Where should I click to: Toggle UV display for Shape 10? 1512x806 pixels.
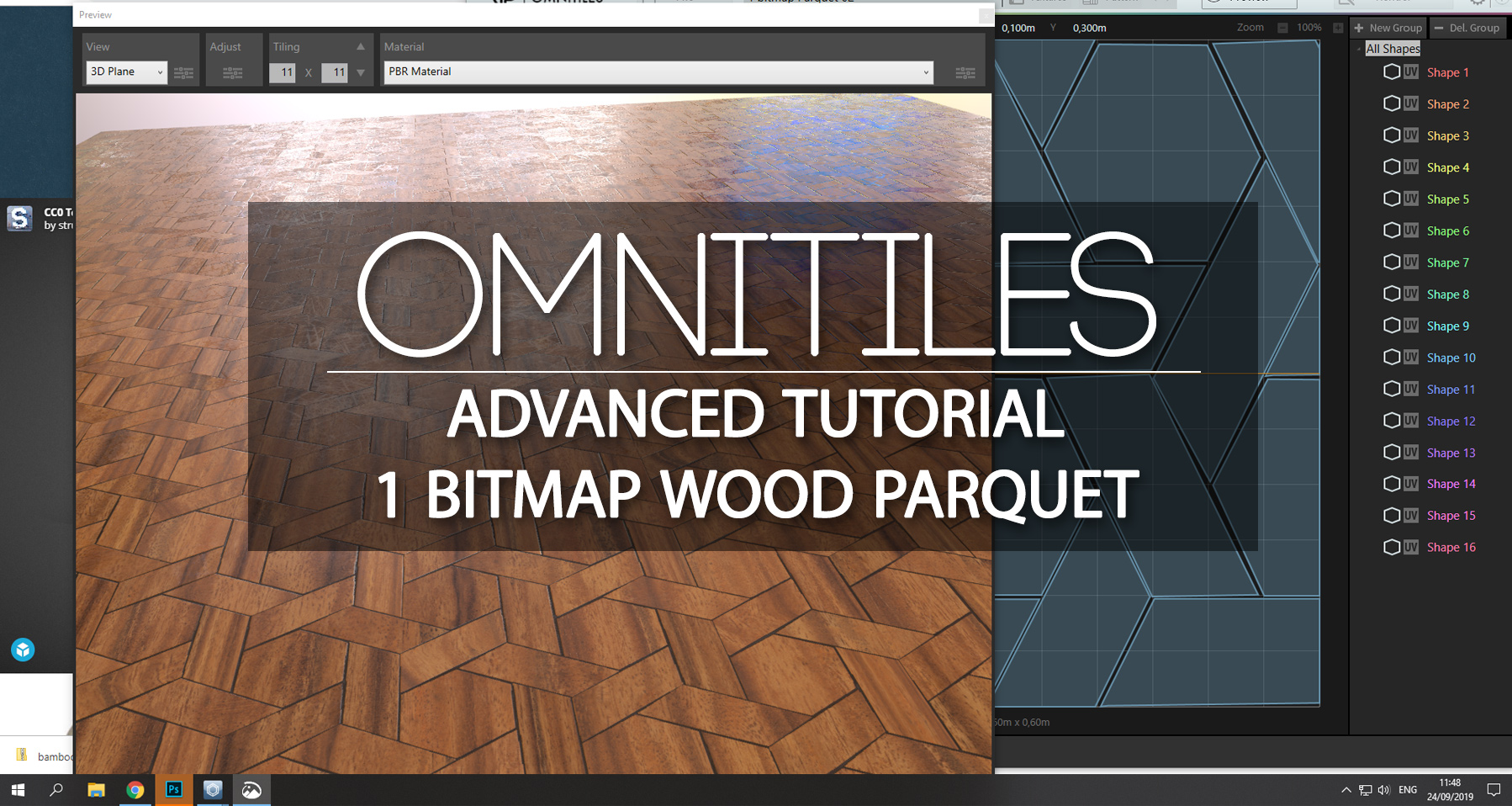[1410, 357]
